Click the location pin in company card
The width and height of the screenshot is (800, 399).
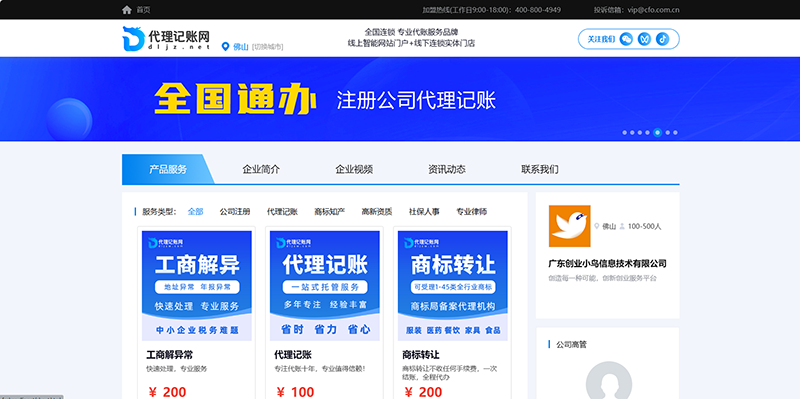pyautogui.click(x=596, y=226)
